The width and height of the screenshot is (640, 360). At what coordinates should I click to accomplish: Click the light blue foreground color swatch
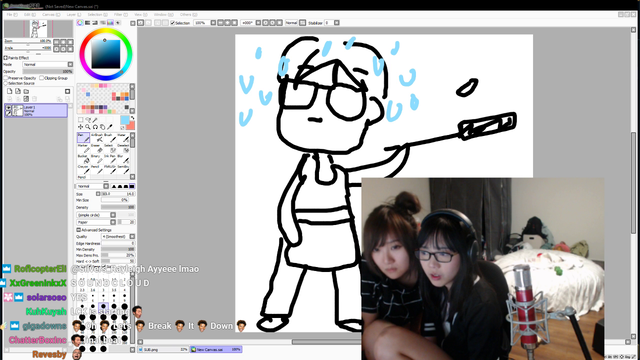pyautogui.click(x=124, y=120)
